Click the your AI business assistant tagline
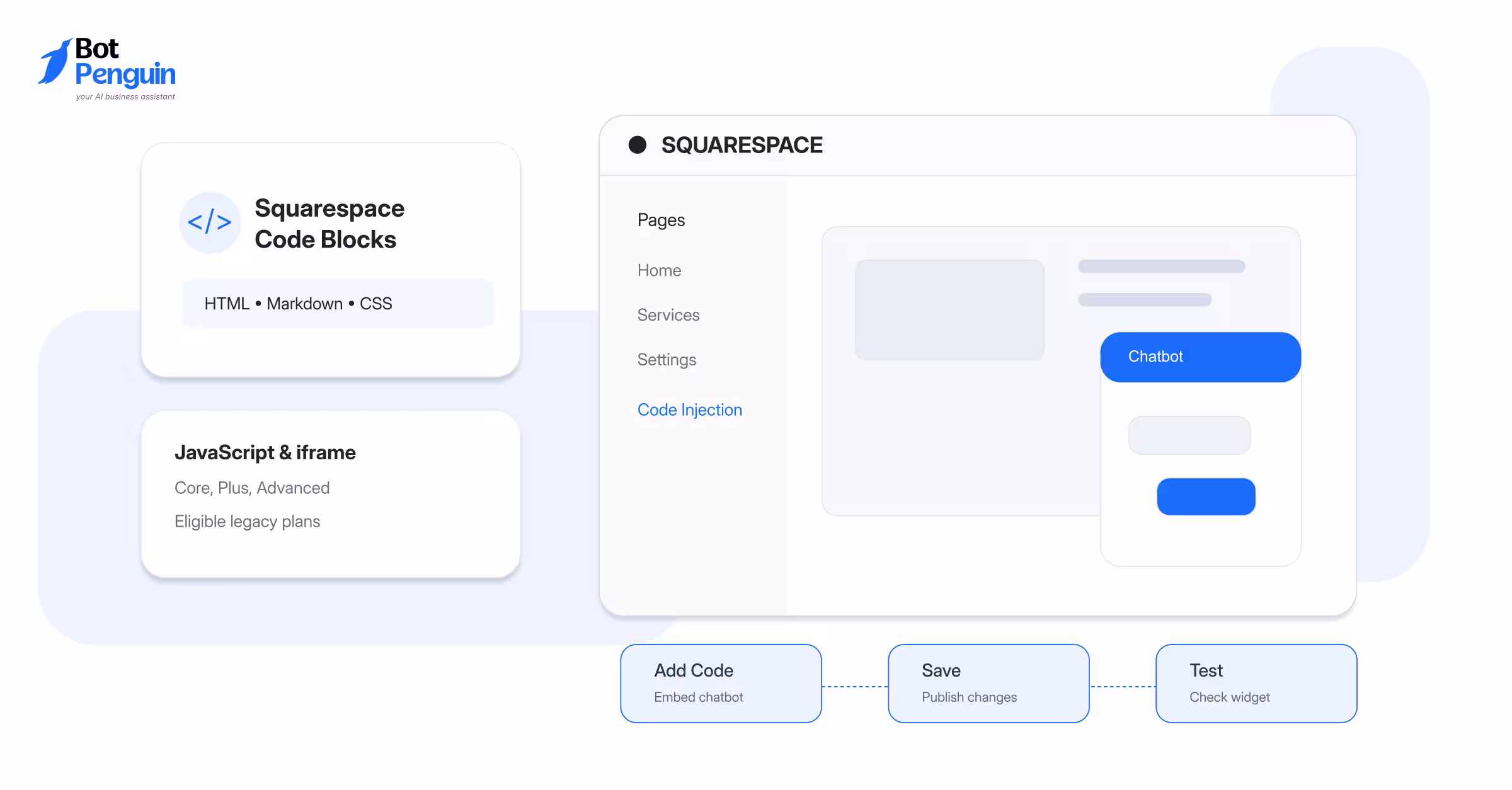This screenshot has height=790, width=1512. click(x=125, y=96)
